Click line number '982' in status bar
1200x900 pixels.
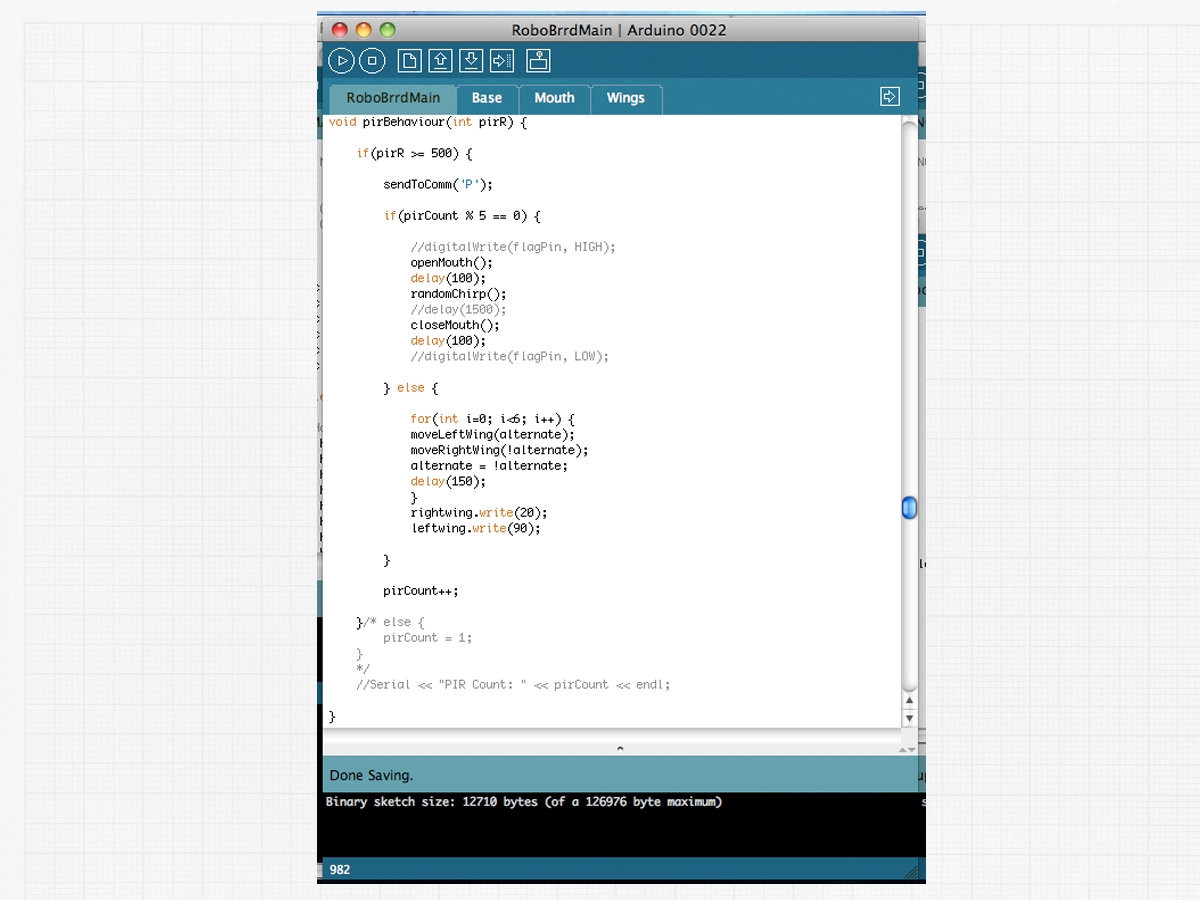(340, 870)
